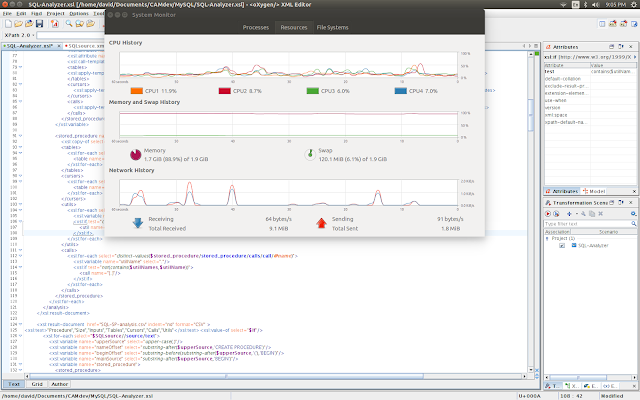
Task: Open the add-scenario dropdown arrow next to plus
Action: 577,213
